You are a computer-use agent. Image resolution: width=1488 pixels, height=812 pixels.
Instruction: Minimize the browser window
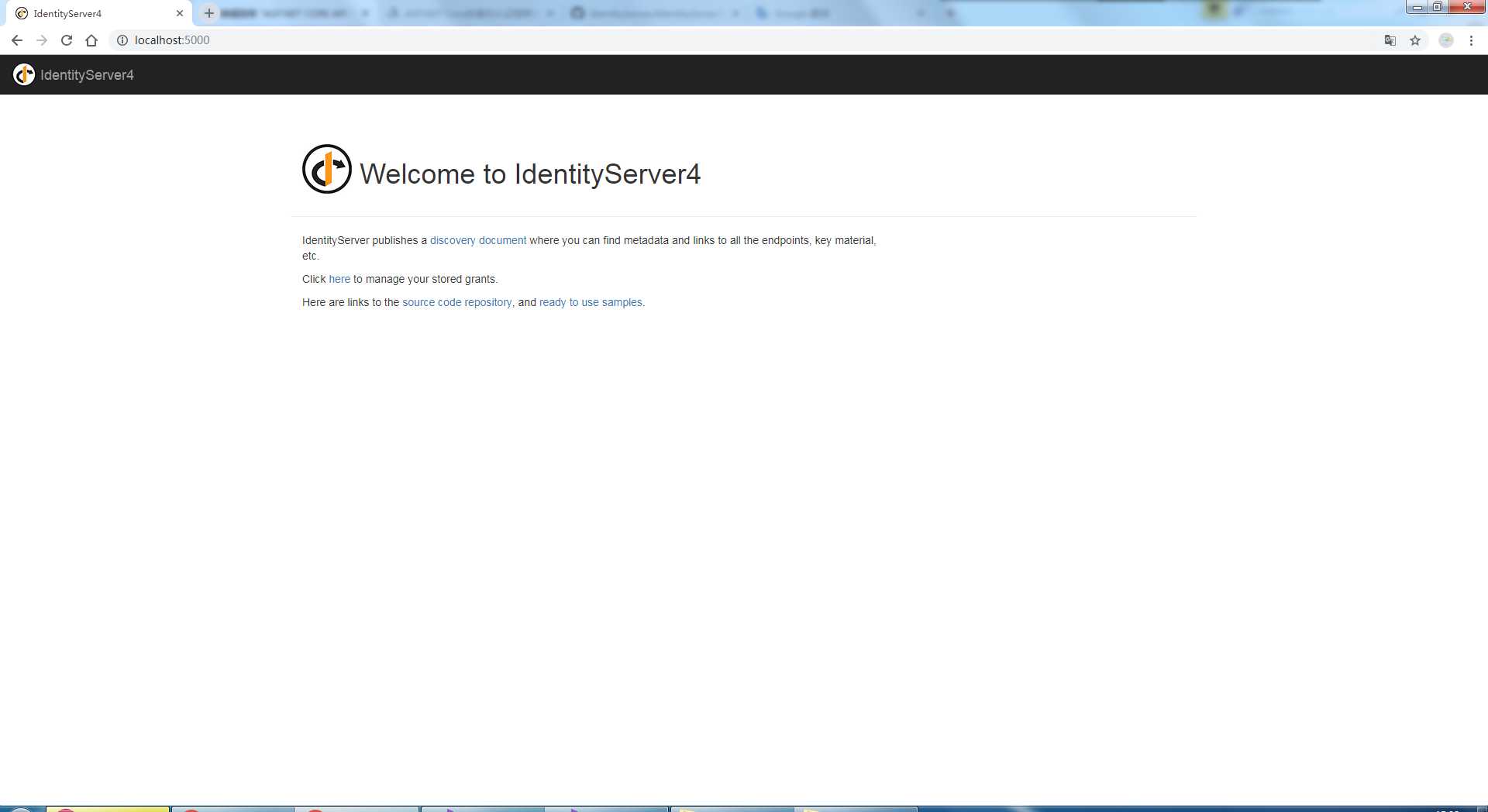pyautogui.click(x=1417, y=7)
